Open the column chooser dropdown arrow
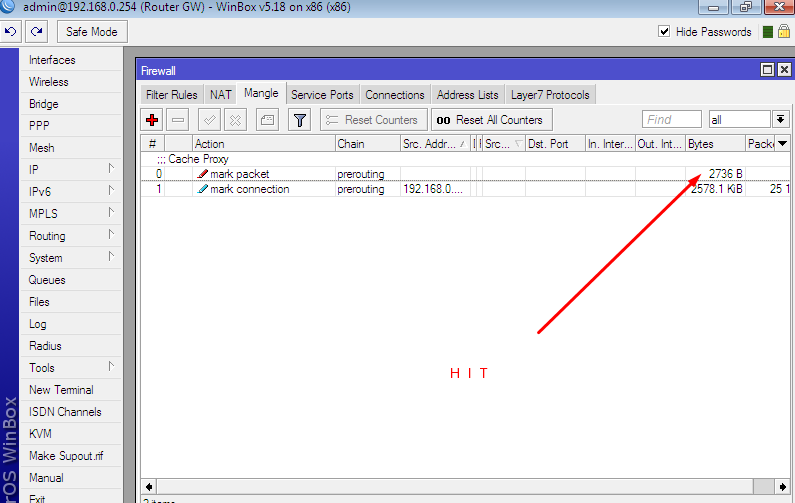 [783, 144]
